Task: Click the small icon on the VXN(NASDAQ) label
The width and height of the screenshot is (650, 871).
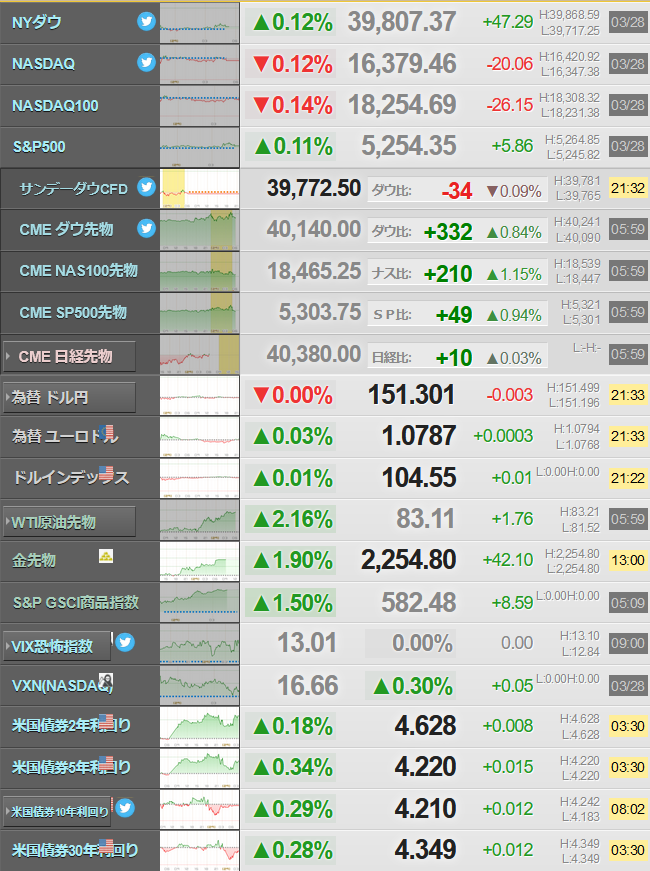Action: 106,680
